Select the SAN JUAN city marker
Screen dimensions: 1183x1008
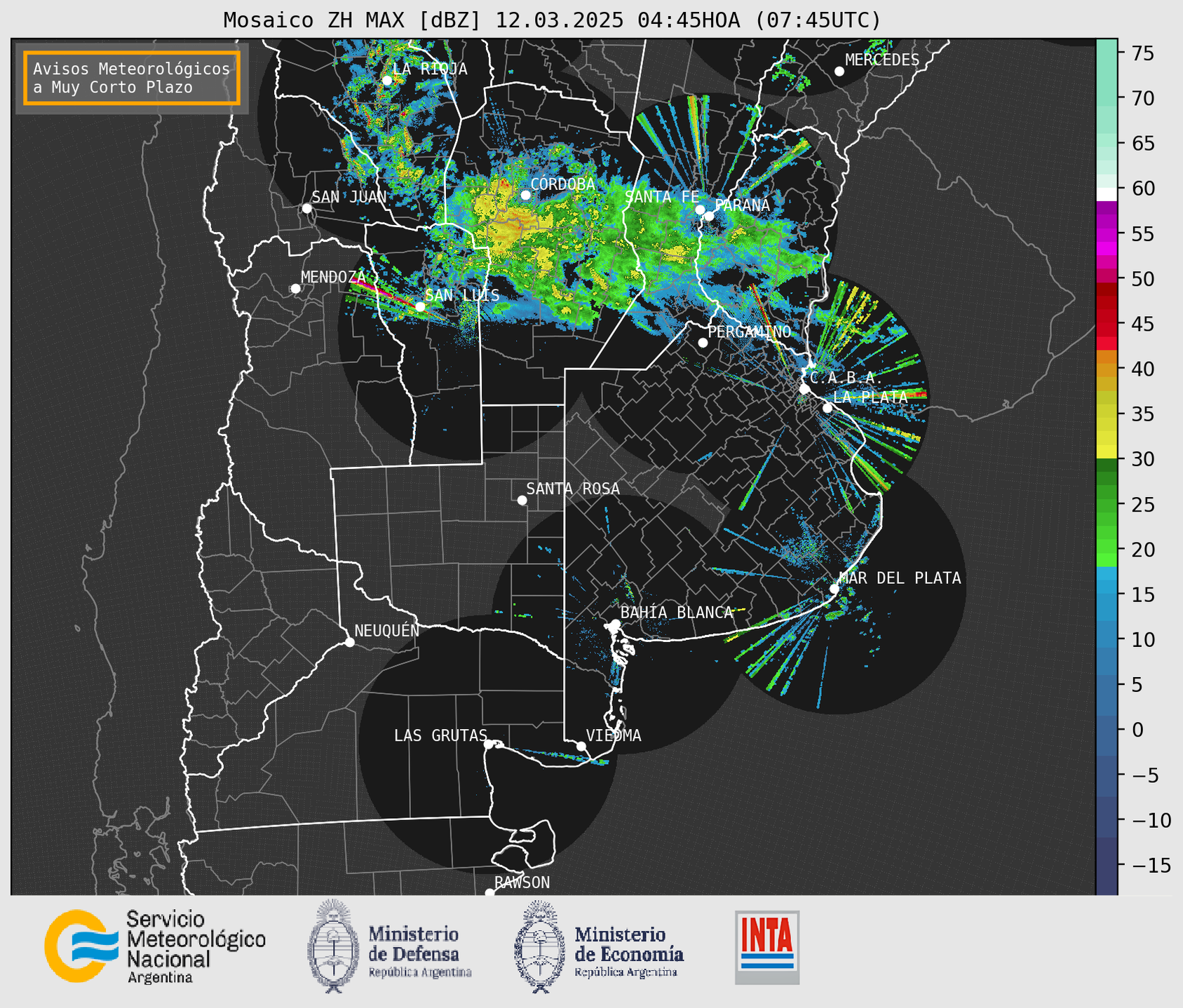(x=306, y=208)
